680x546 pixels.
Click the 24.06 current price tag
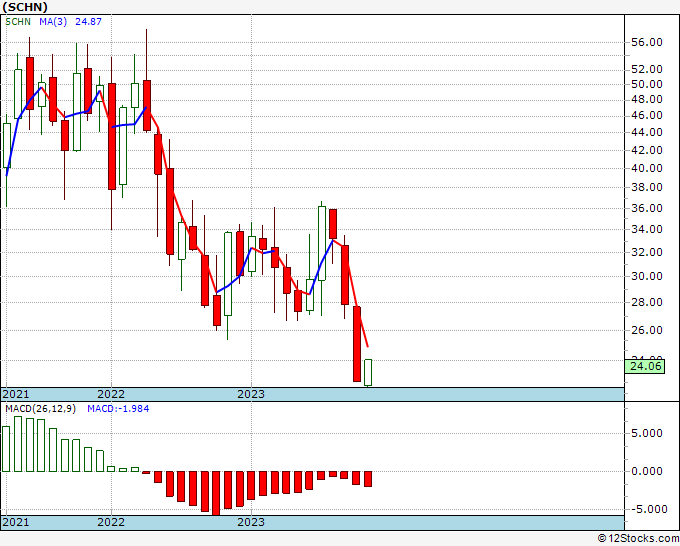[x=645, y=366]
